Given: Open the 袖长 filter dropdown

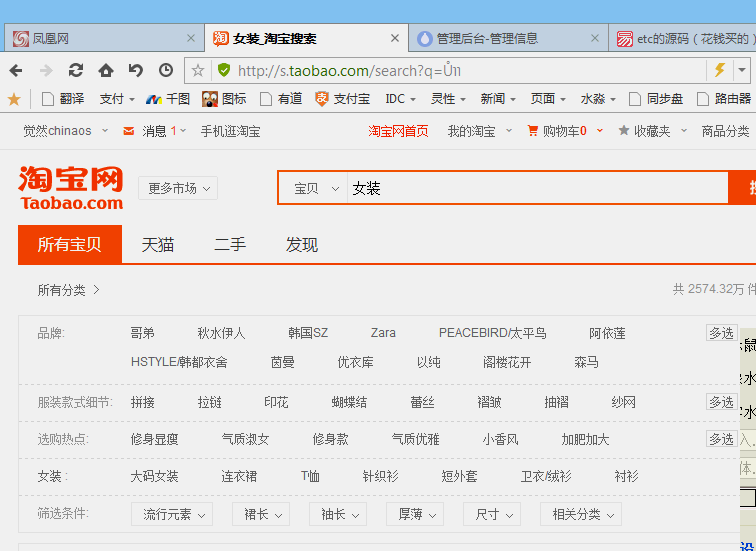Looking at the screenshot, I should 338,514.
